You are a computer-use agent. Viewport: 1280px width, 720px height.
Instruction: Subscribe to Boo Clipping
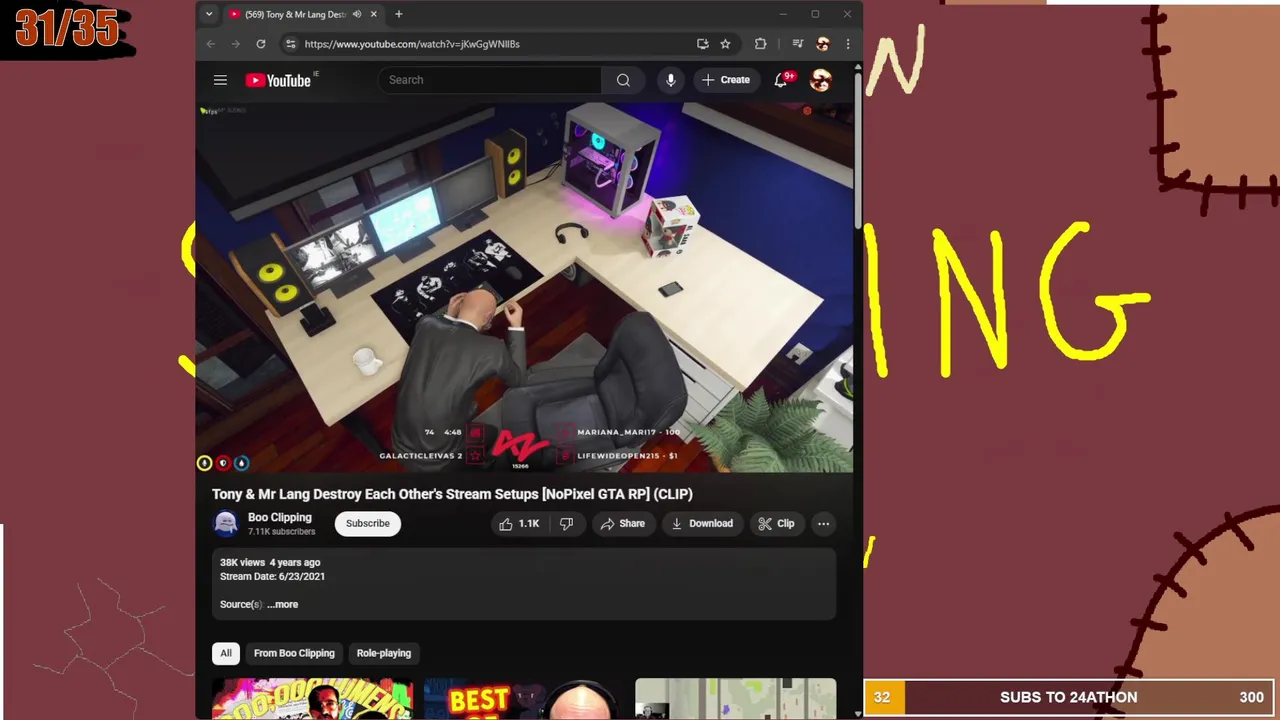tap(368, 523)
